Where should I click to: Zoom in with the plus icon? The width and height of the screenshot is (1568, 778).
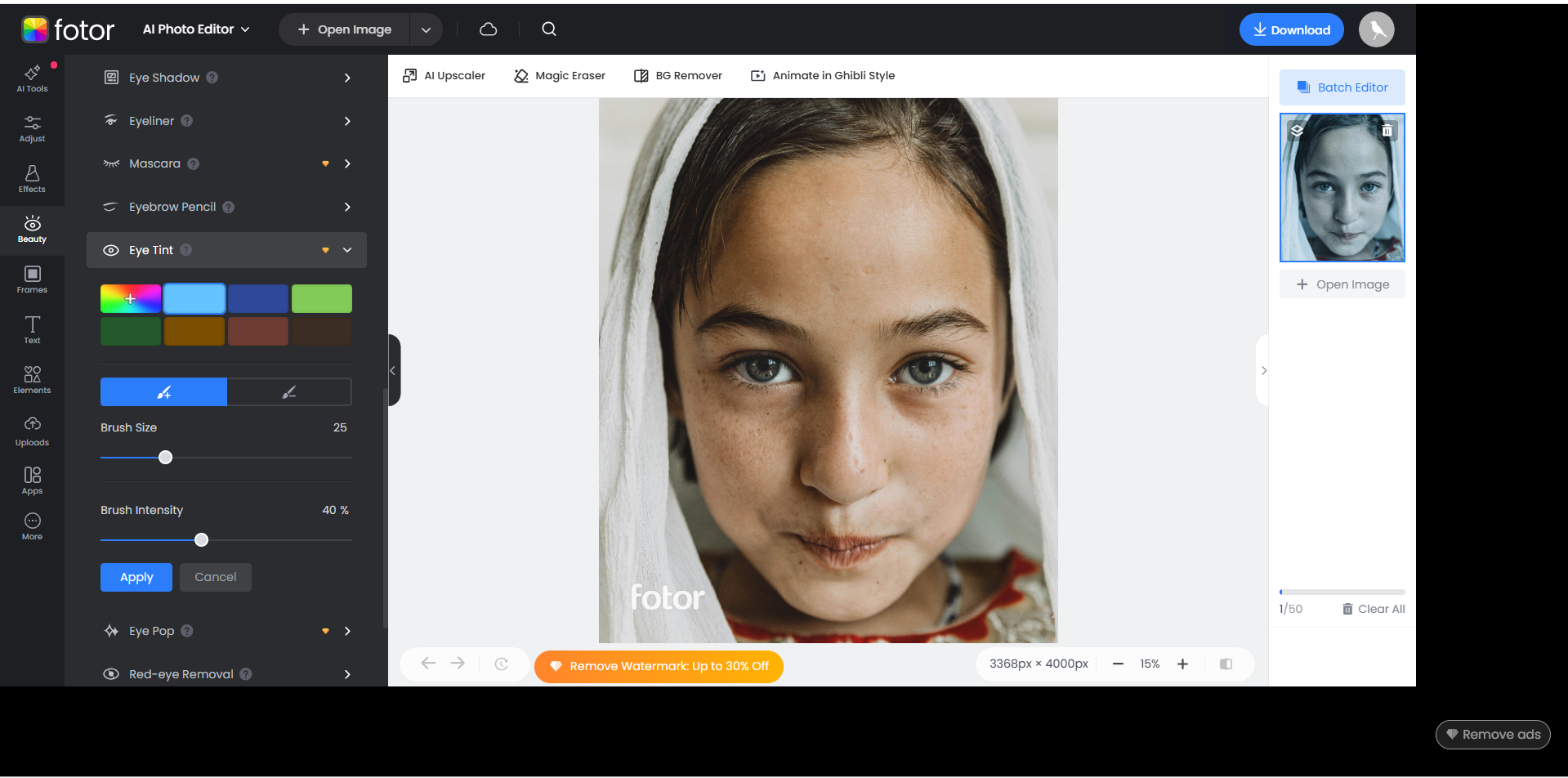coord(1182,664)
